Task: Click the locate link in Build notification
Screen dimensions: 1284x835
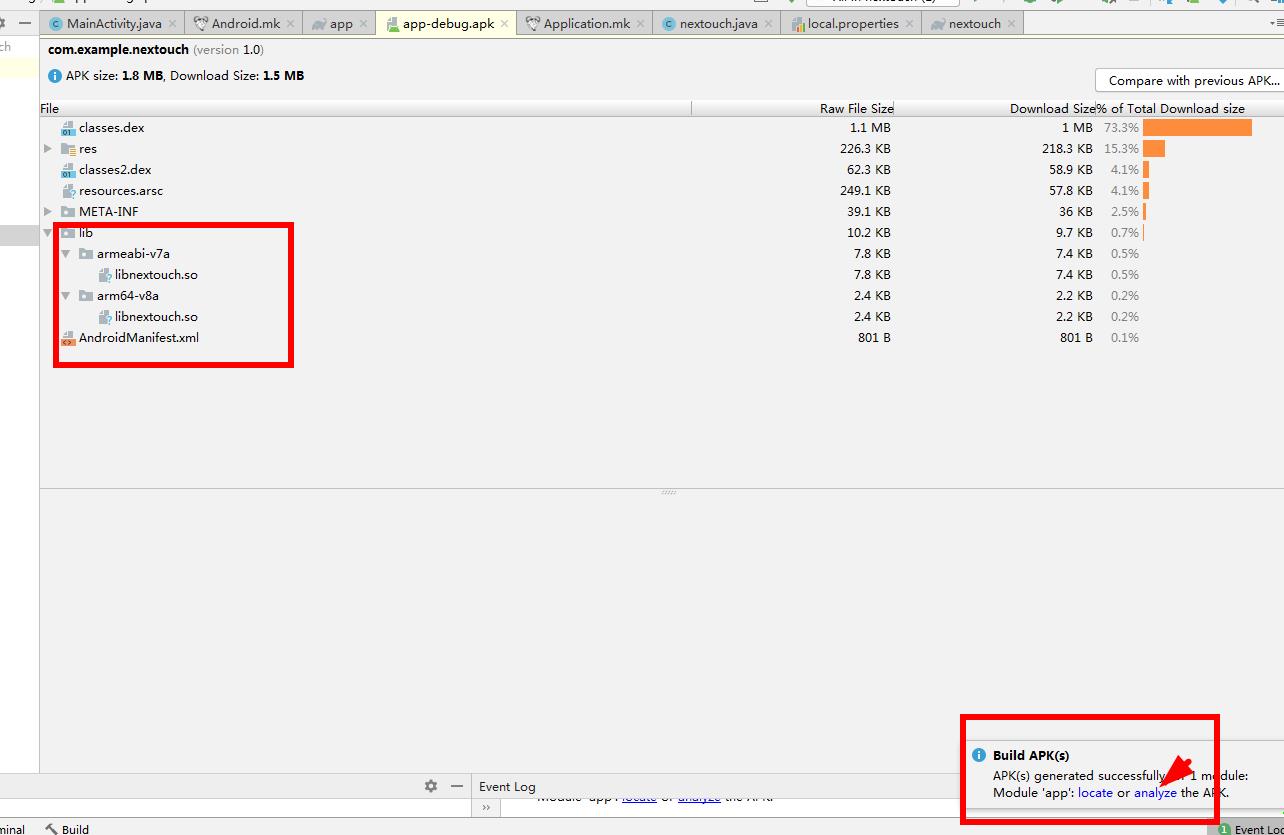Action: click(1095, 792)
